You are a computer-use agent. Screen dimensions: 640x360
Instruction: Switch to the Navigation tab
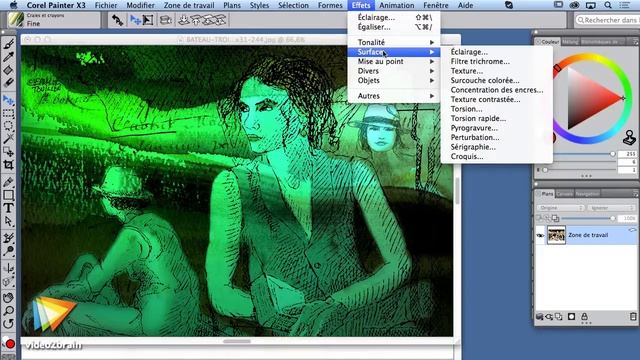point(587,194)
